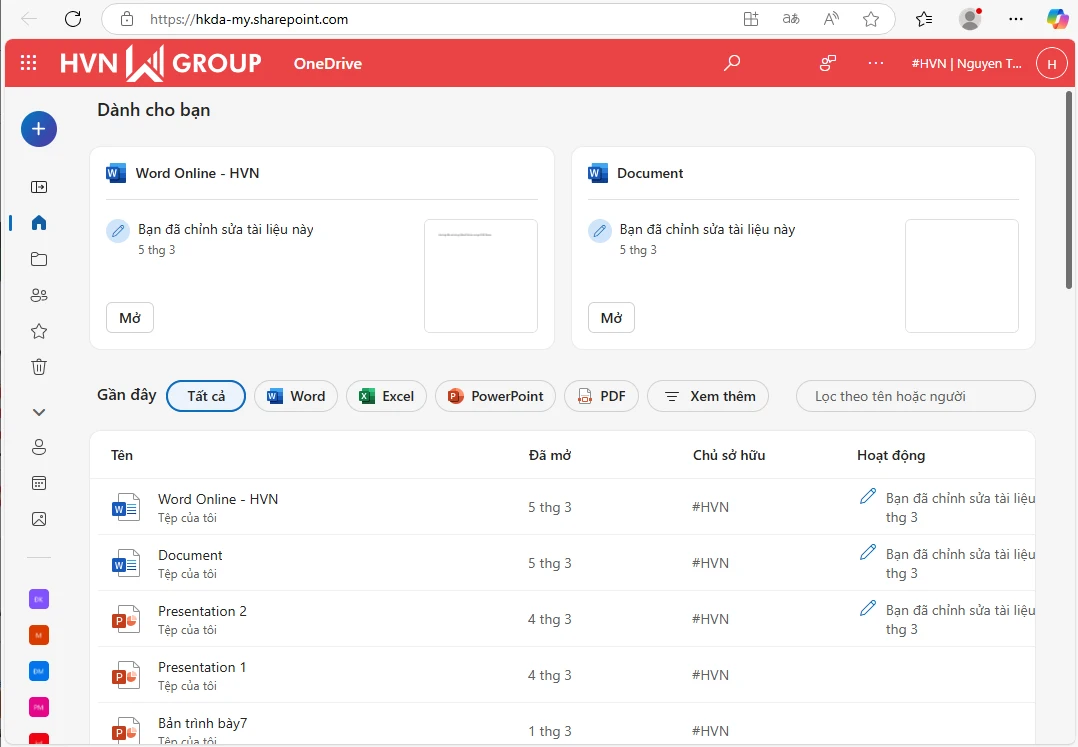This screenshot has width=1078, height=747.
Task: Open the Photos image icon in sidebar
Action: 39,519
